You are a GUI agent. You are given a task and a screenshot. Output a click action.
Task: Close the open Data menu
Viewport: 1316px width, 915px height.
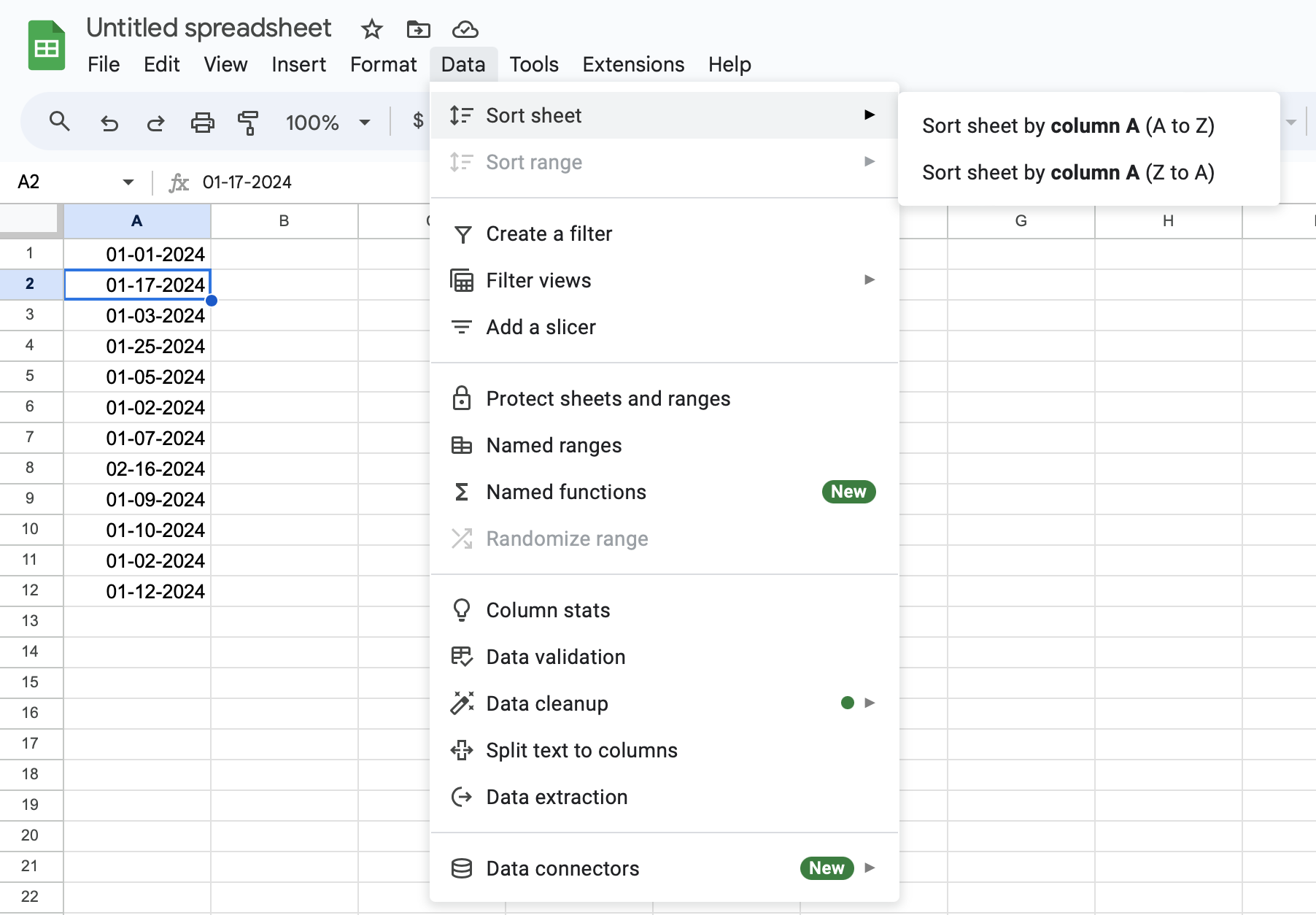pos(463,64)
